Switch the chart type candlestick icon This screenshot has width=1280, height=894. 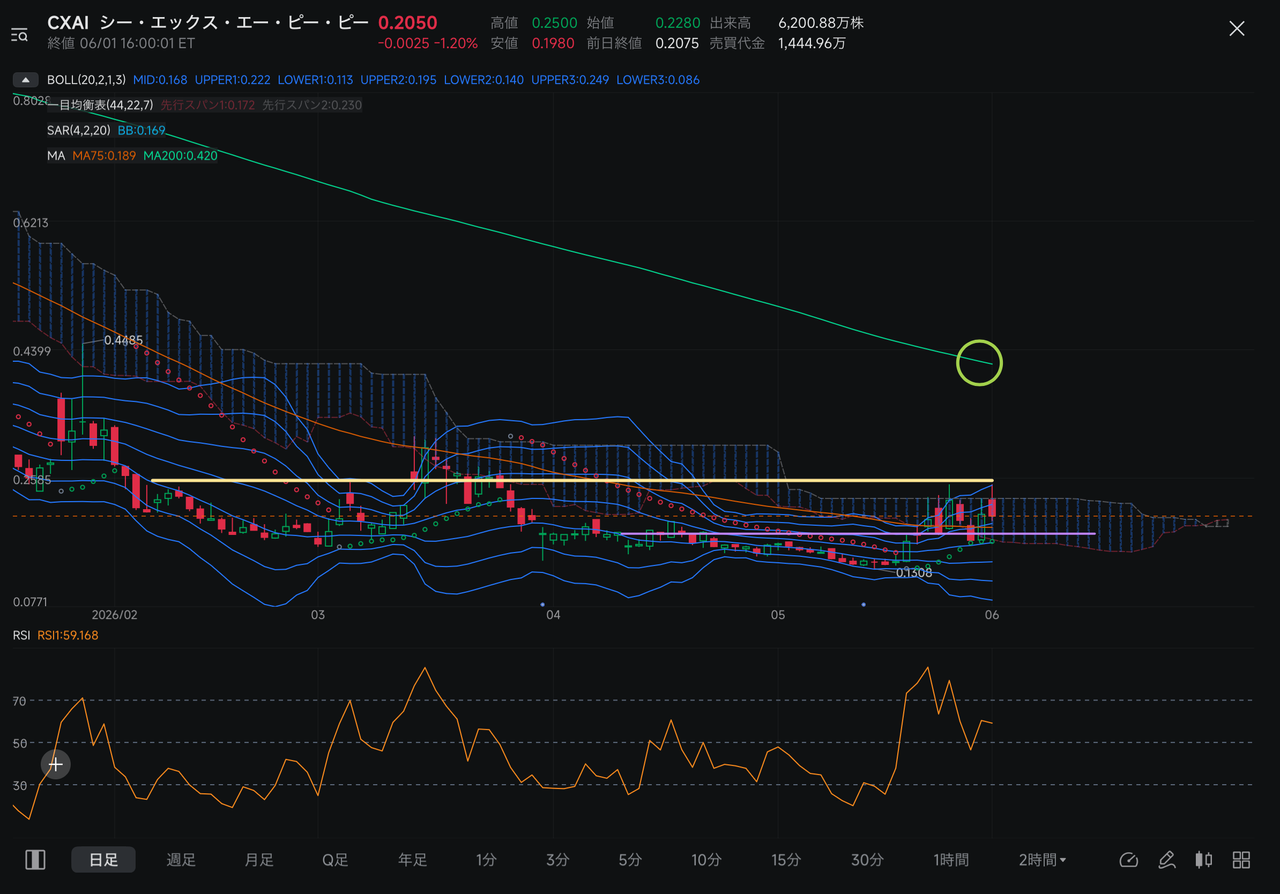(x=1204, y=860)
